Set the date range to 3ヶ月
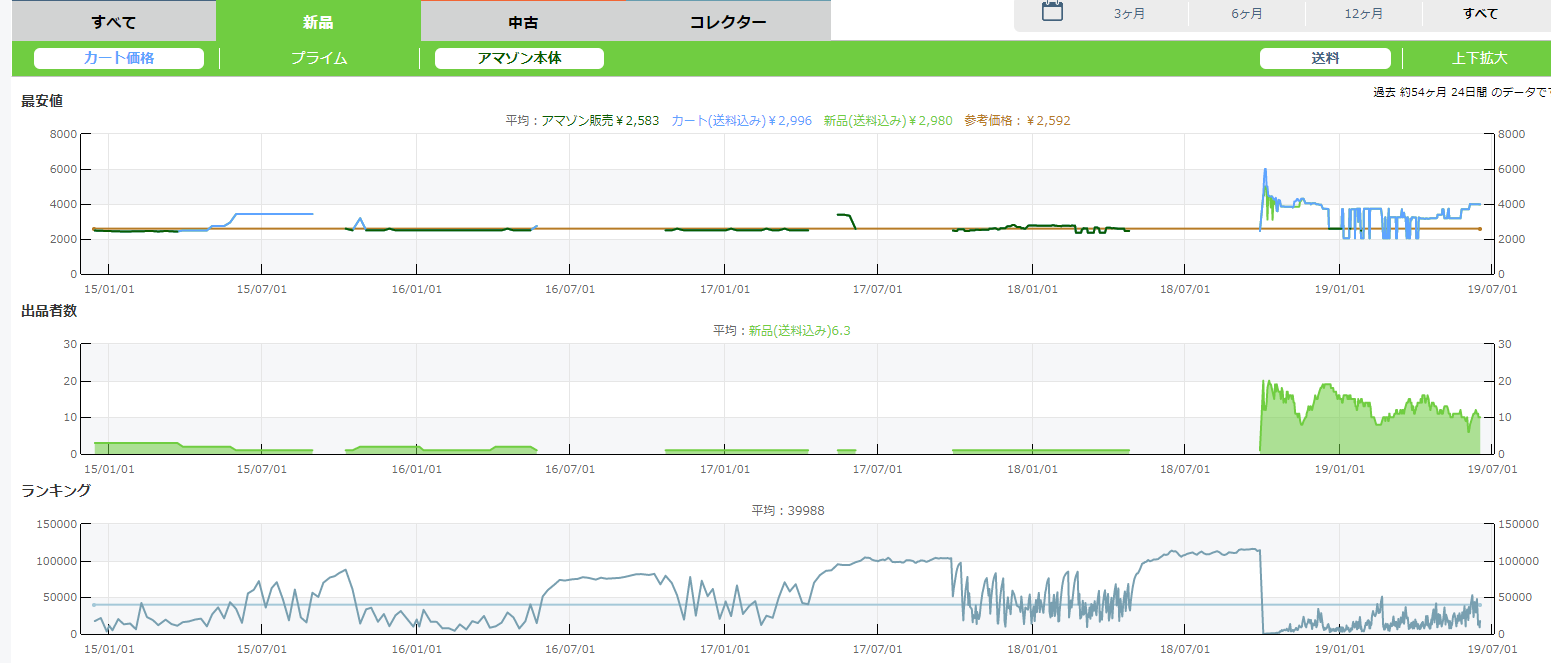 (1129, 13)
